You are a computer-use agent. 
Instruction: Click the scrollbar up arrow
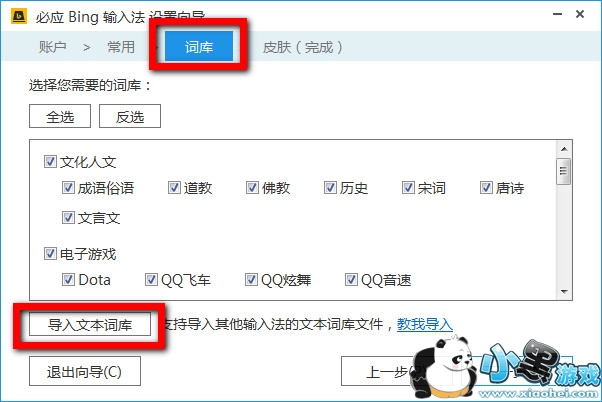[564, 149]
